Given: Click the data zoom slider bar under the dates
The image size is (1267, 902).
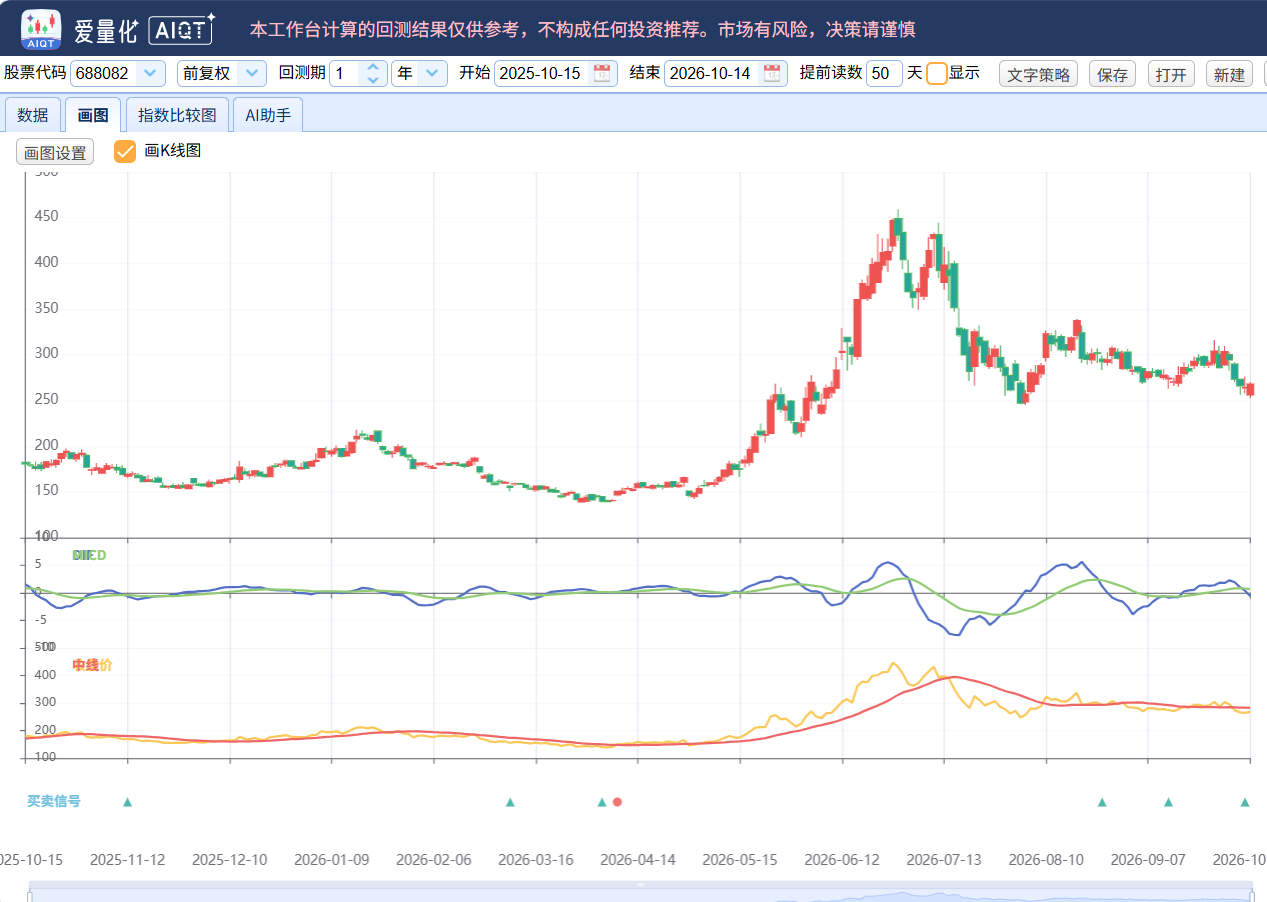Looking at the screenshot, I should point(641,891).
